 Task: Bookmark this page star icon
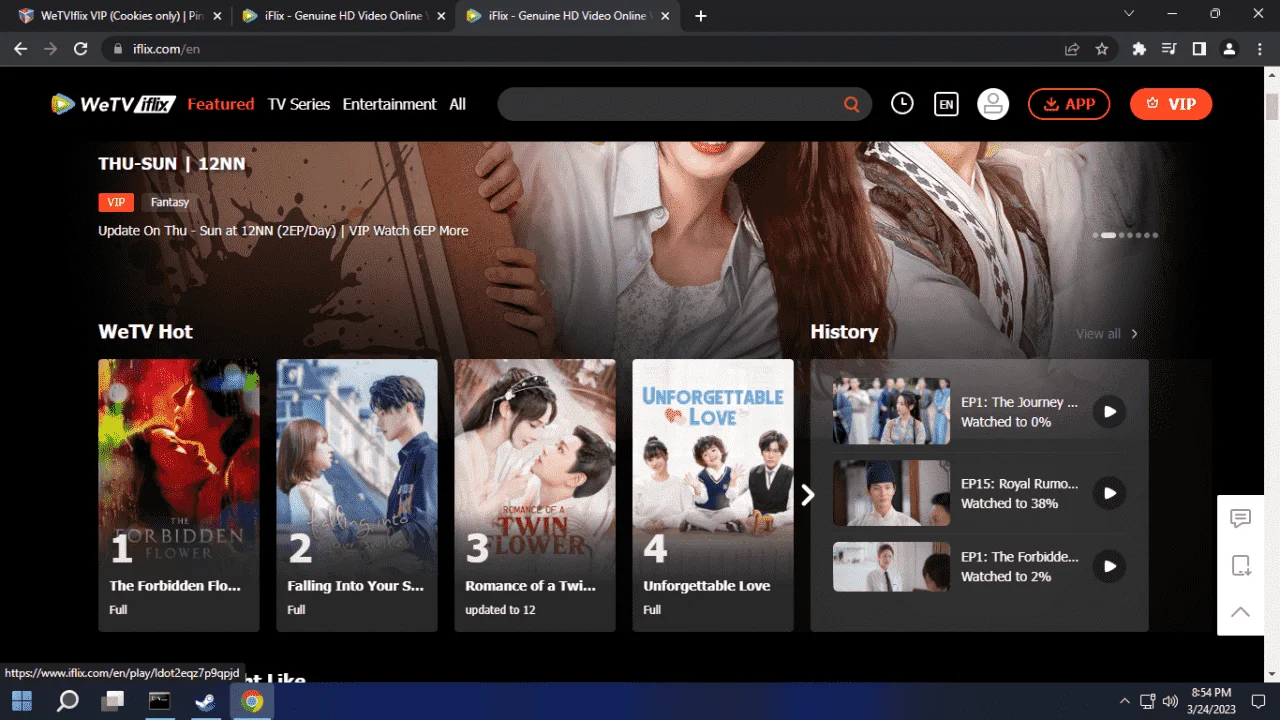[1101, 48]
